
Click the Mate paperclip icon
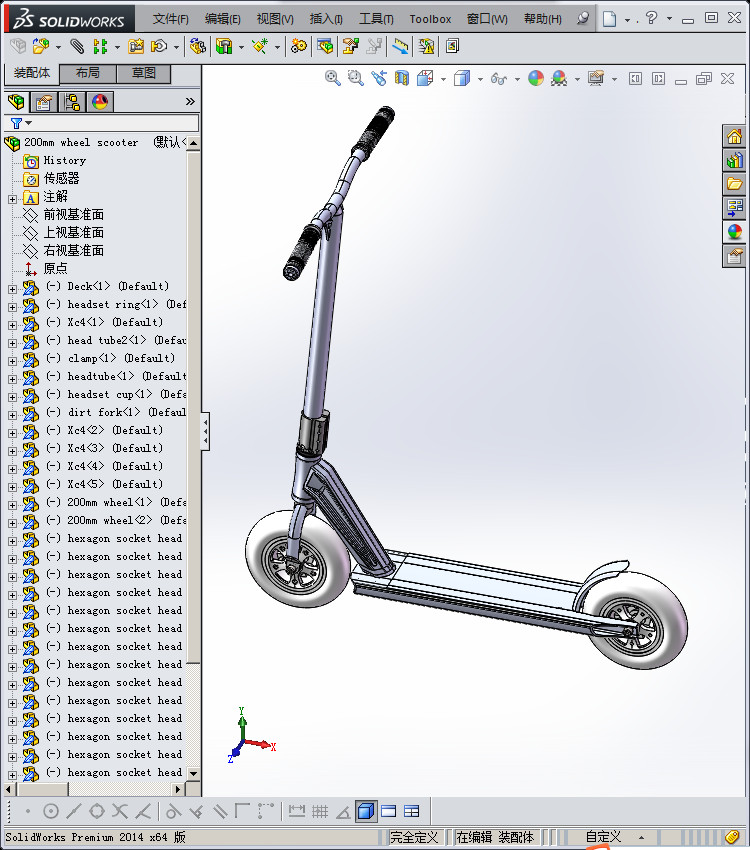(x=77, y=47)
